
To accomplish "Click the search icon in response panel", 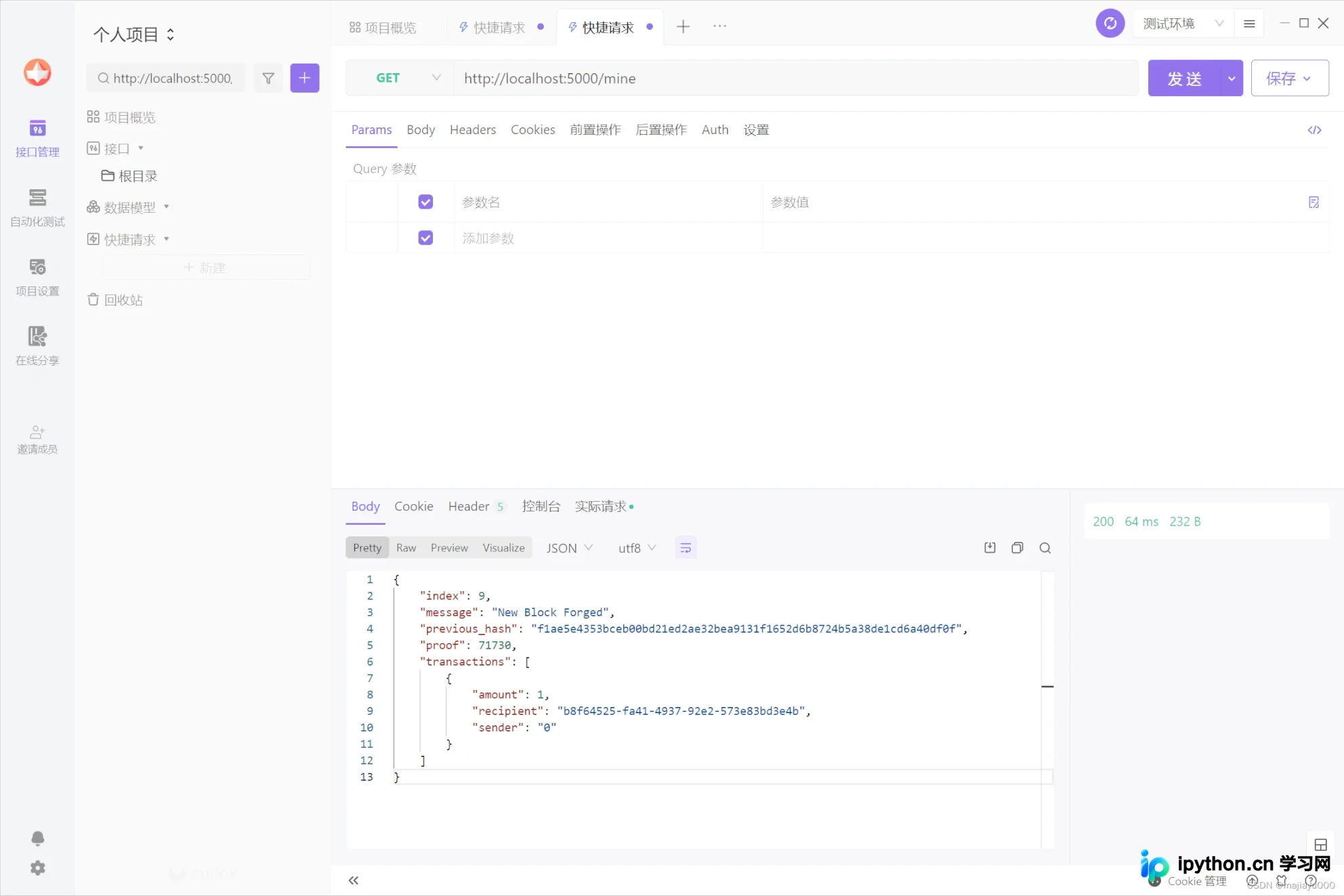I will click(1045, 548).
